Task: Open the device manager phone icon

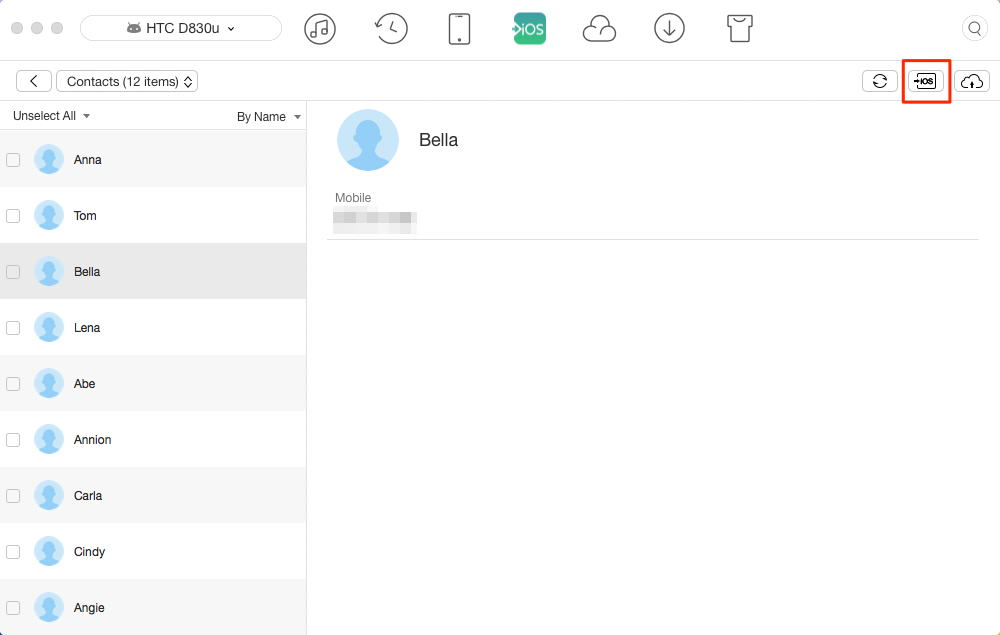Action: tap(459, 29)
